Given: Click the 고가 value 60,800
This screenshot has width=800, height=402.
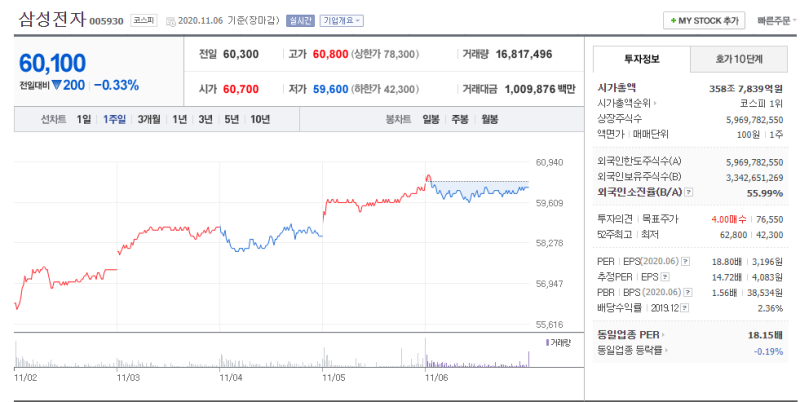Looking at the screenshot, I should (331, 54).
